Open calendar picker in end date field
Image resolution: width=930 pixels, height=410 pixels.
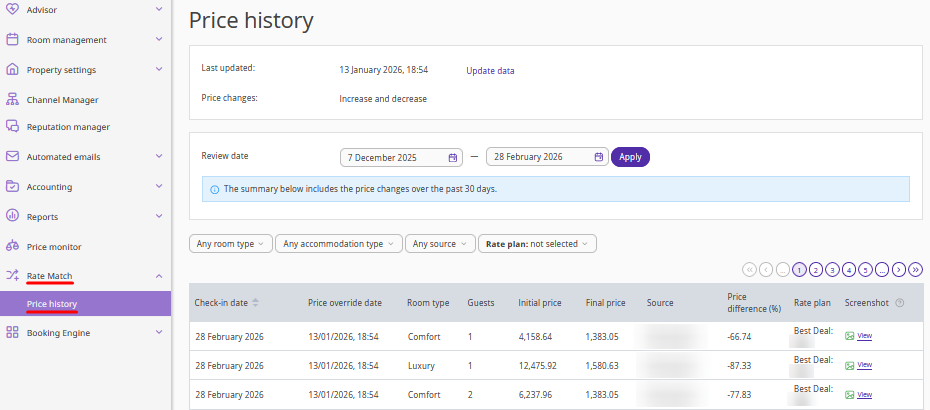pos(599,157)
